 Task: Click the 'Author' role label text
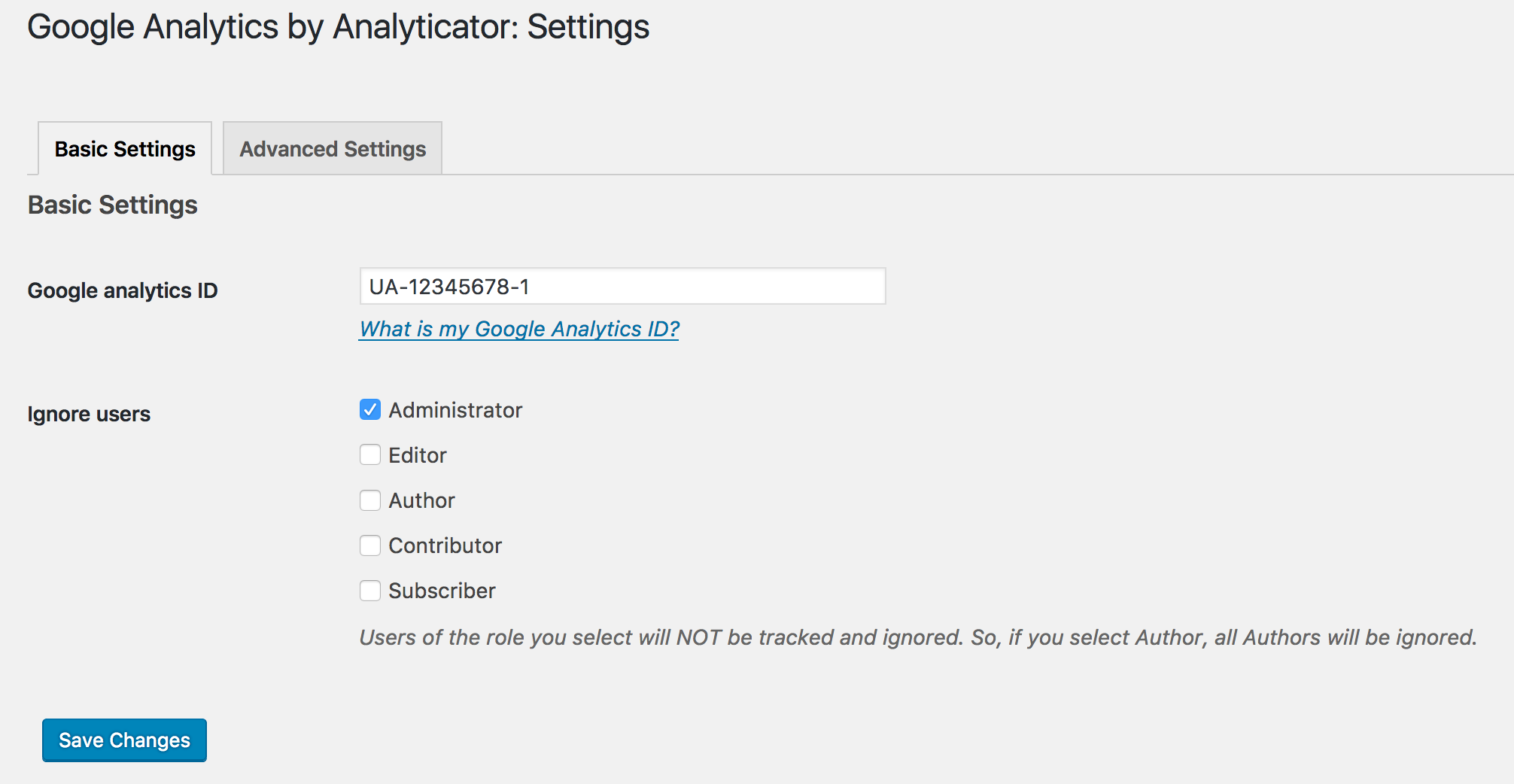[422, 500]
